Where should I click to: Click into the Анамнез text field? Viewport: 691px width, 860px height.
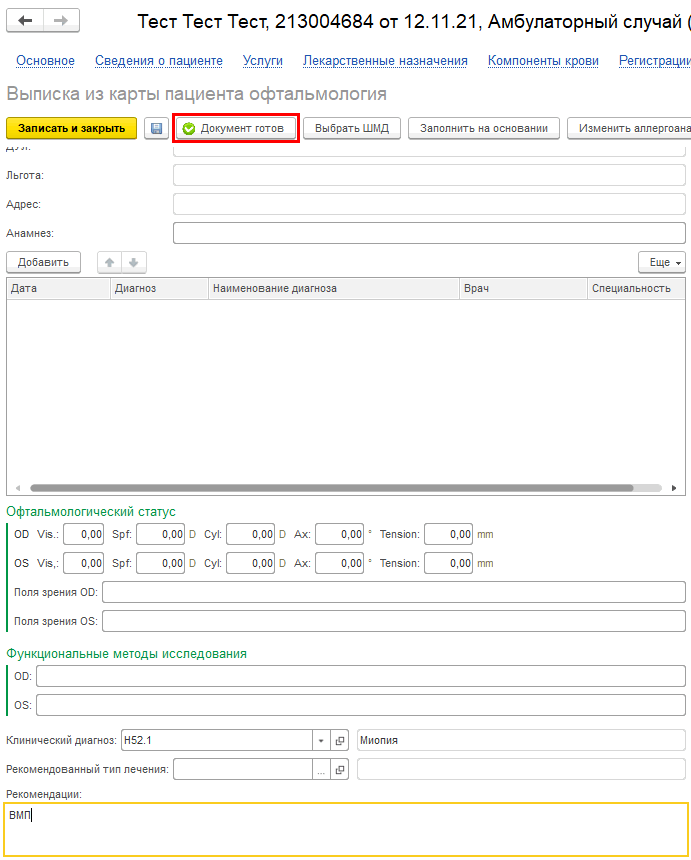point(429,233)
